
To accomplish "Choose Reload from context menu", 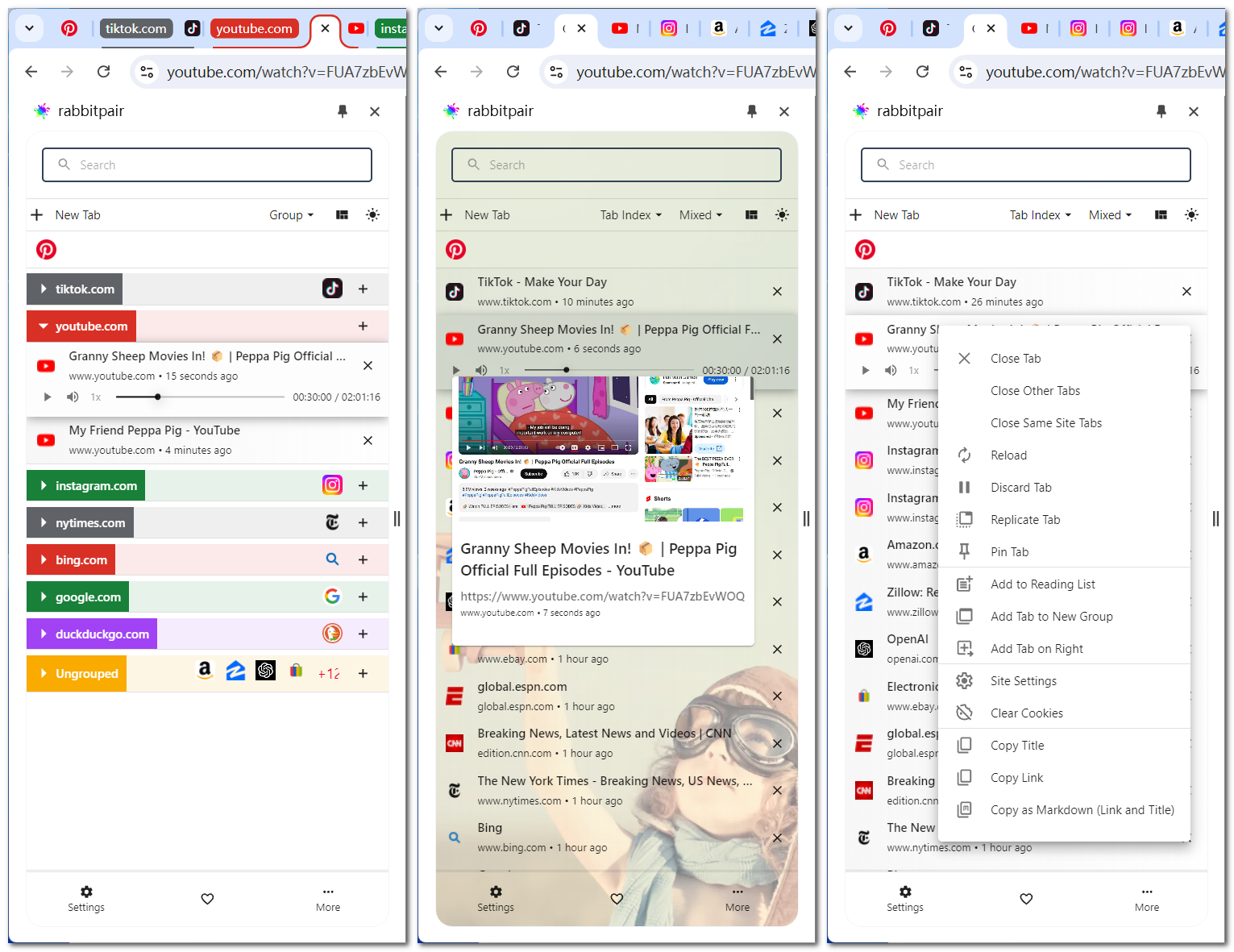I will [x=1065, y=455].
